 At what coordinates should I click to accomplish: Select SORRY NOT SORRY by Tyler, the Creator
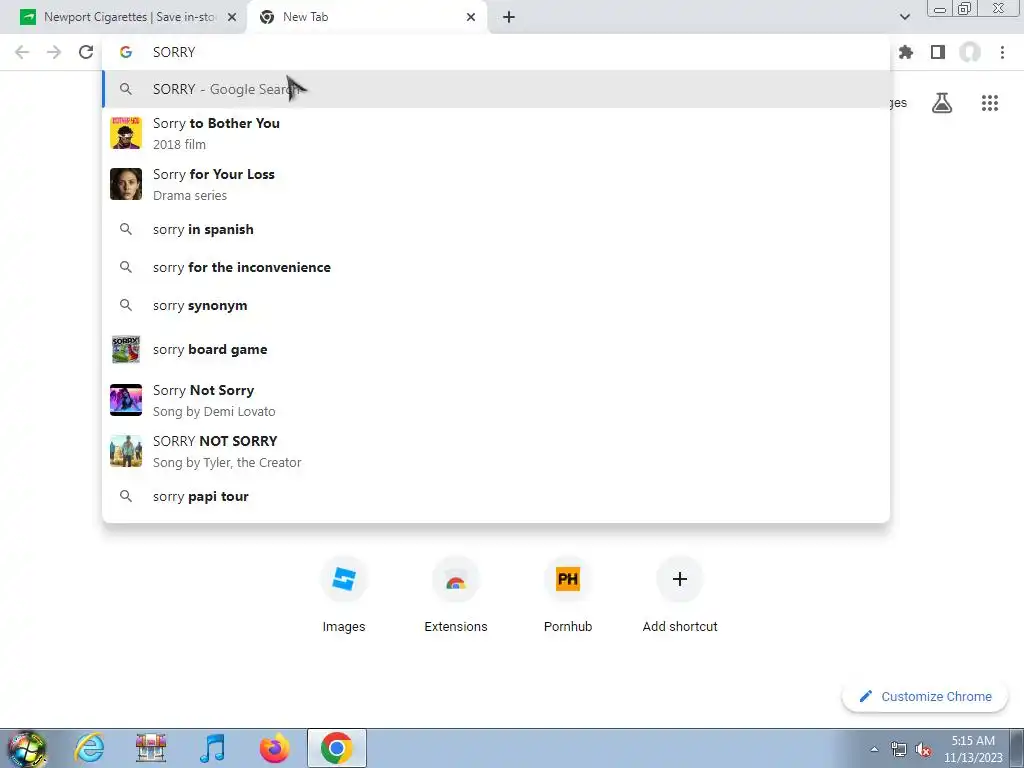pos(496,451)
